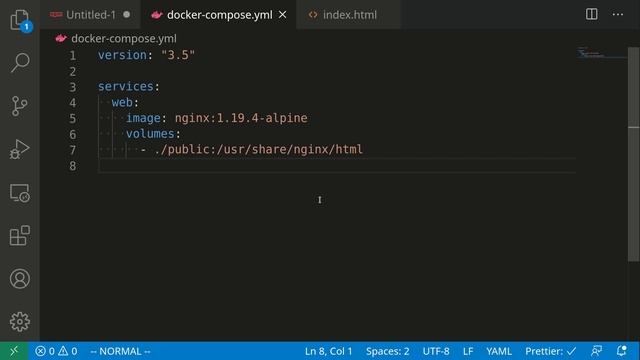
Task: Click the unsaved dot on the Untitled-1 tab
Action: (x=127, y=15)
